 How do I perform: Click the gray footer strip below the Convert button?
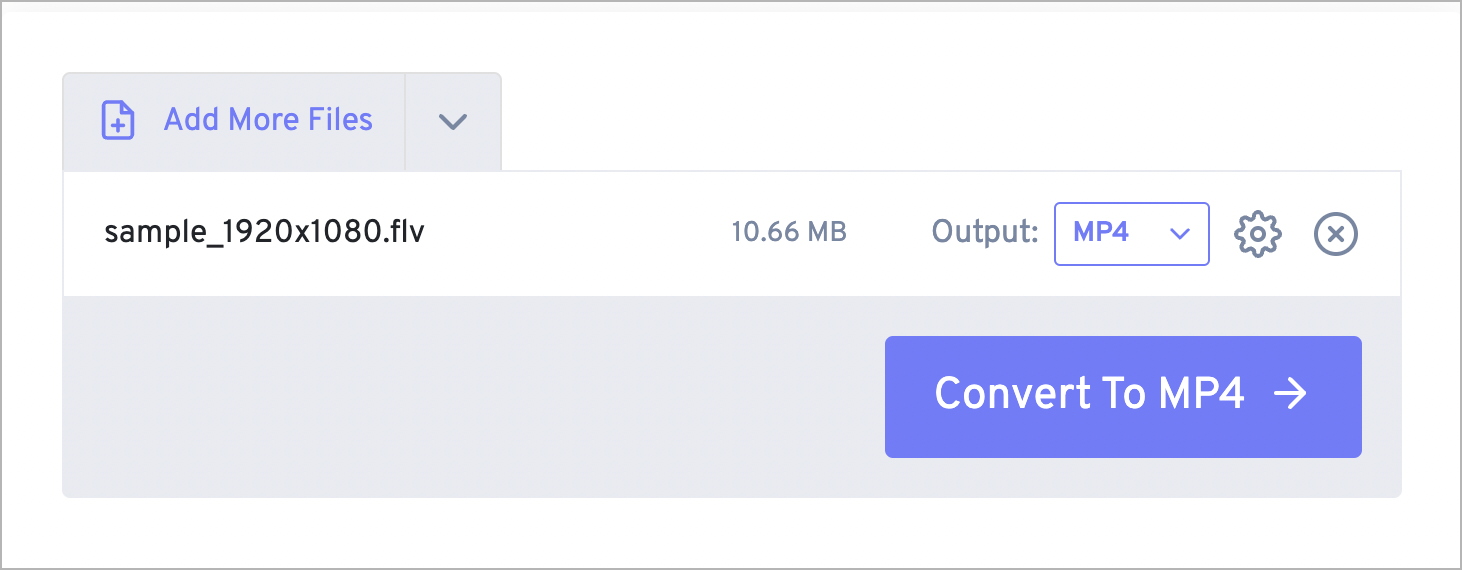1122,478
